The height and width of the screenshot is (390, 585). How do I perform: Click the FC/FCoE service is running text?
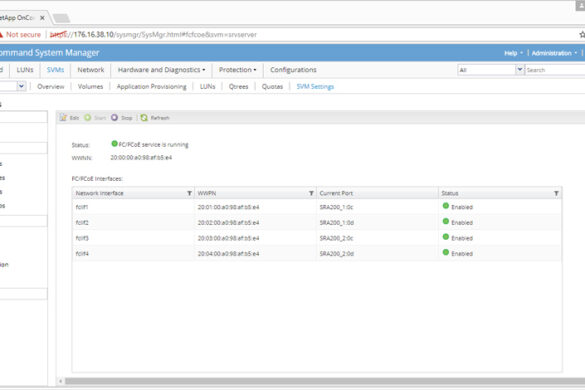tap(154, 144)
